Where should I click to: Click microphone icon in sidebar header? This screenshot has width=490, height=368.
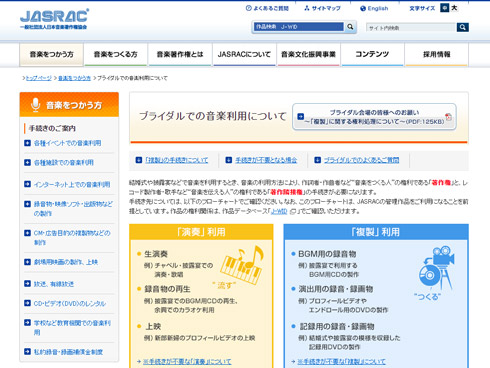[35, 105]
